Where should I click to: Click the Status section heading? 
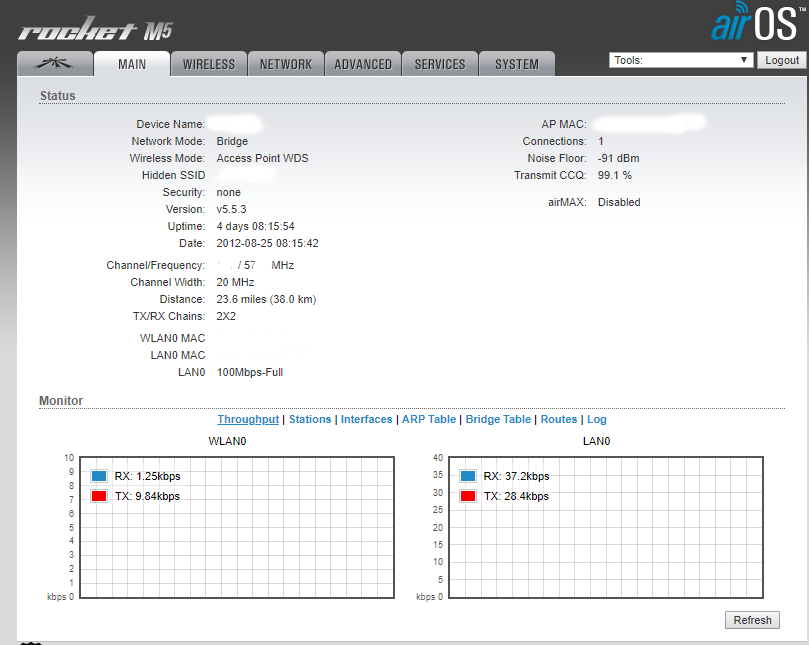pos(58,95)
